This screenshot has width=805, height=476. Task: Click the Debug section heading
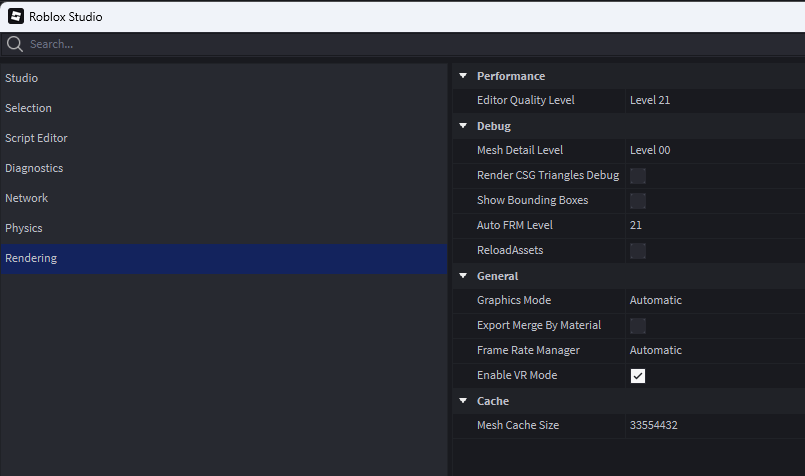click(x=494, y=126)
